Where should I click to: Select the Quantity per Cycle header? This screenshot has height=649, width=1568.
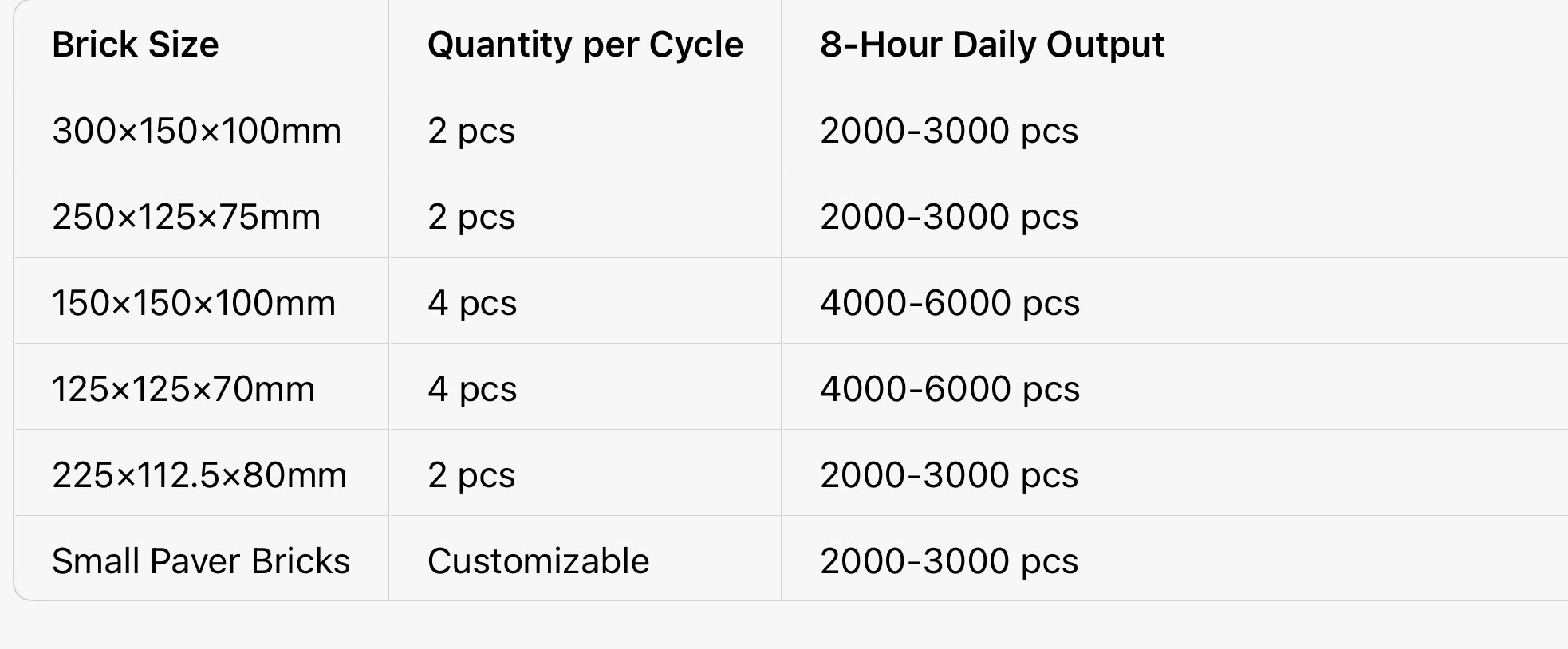585,45
